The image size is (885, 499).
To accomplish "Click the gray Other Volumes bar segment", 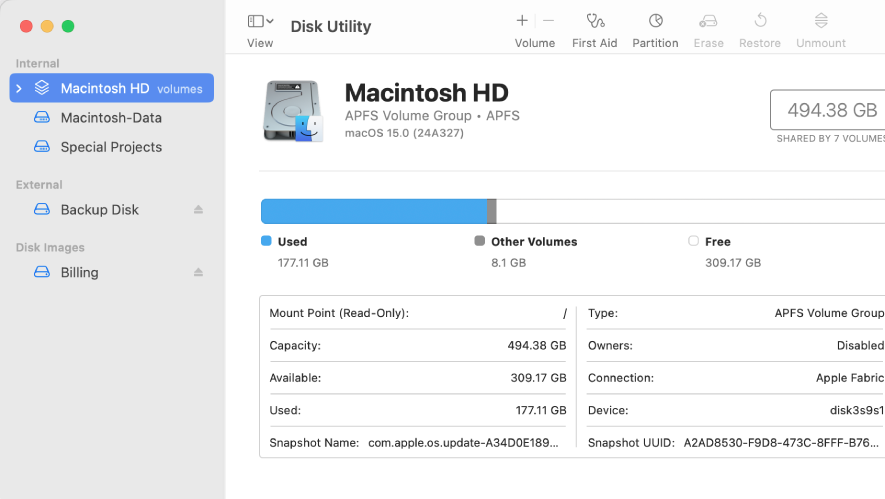I will (492, 211).
